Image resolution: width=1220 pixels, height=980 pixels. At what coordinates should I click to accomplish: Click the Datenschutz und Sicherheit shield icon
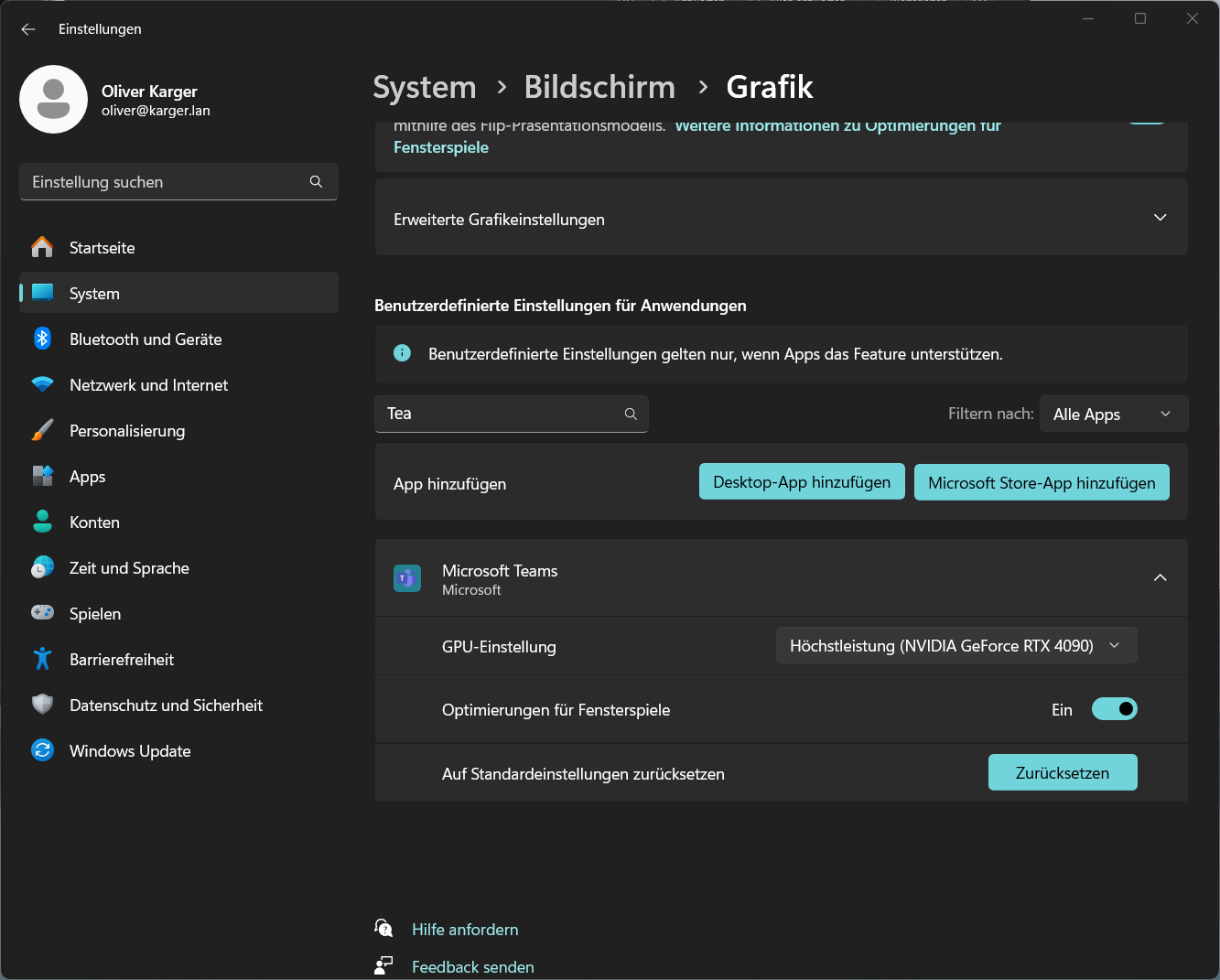[x=42, y=705]
